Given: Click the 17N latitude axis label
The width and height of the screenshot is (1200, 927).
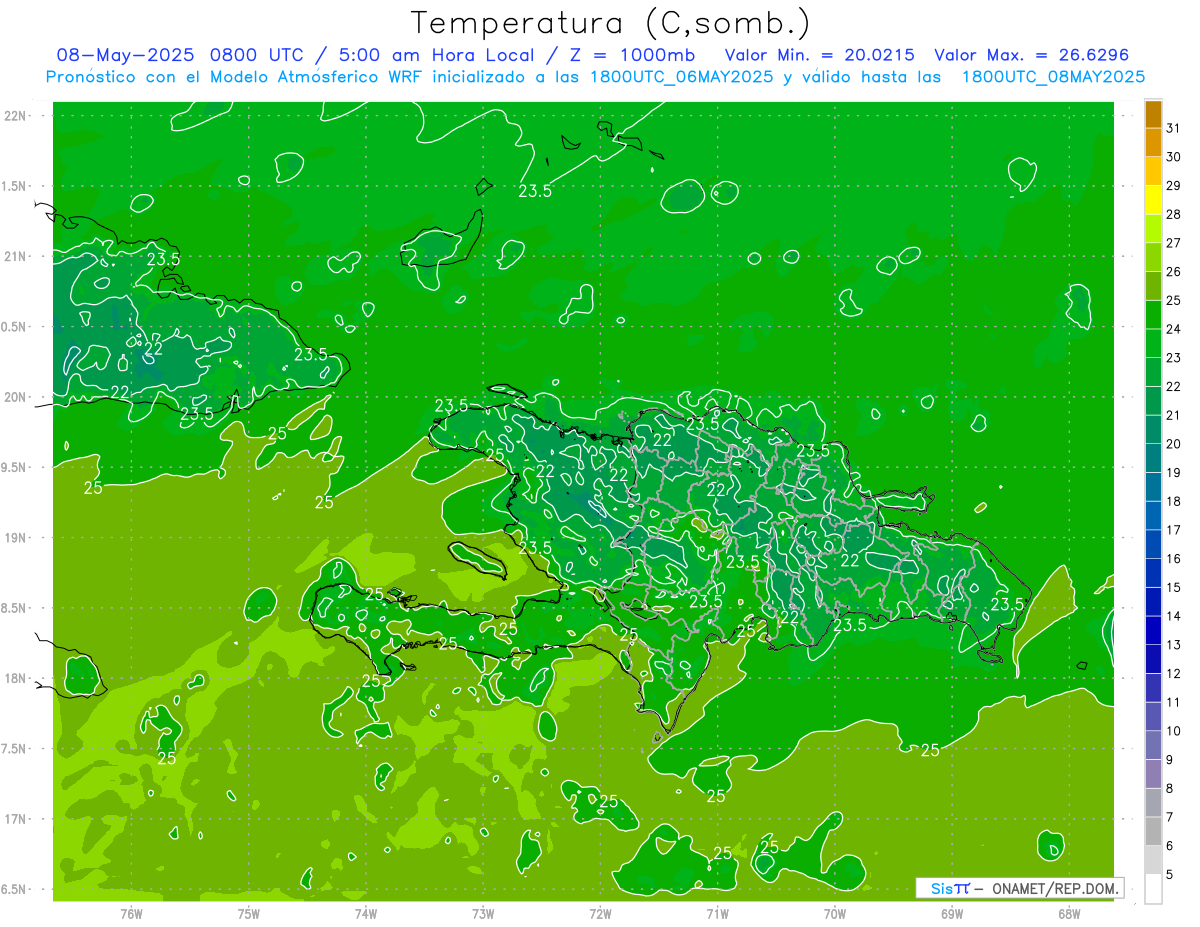Looking at the screenshot, I should 15,819.
